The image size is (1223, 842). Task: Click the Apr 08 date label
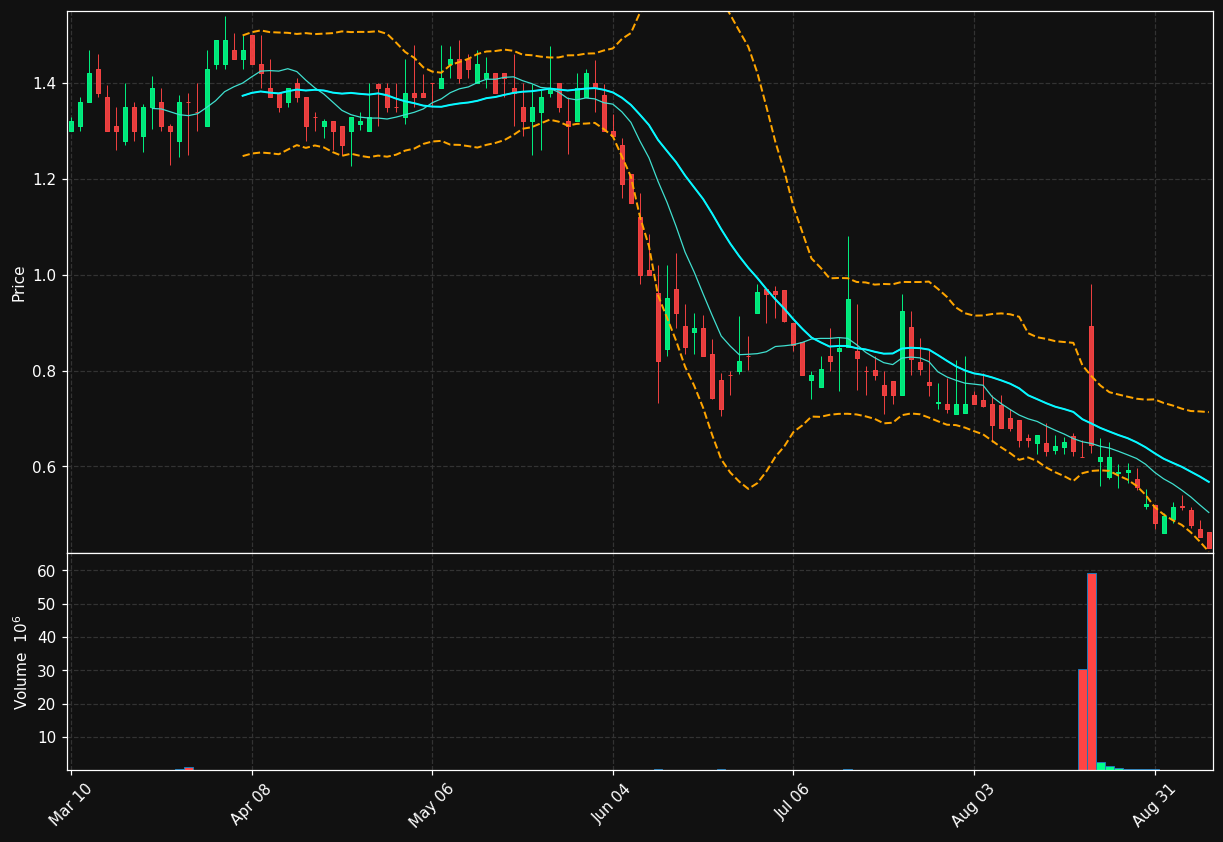(251, 803)
